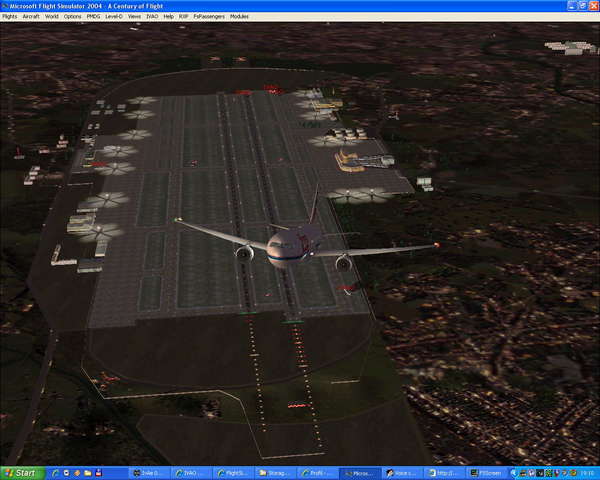600x480 pixels.
Task: Click the Flight Simulator title bar icon
Action: point(5,6)
